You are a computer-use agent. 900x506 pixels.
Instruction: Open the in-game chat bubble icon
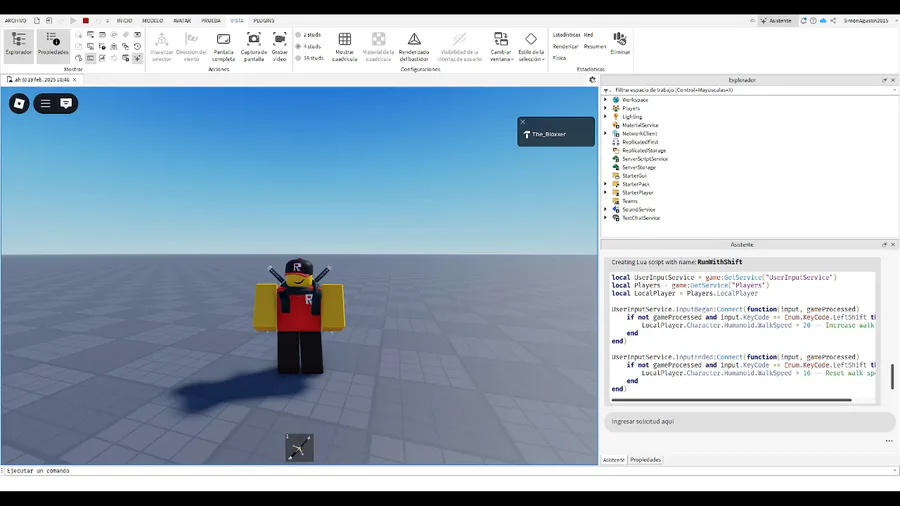tap(66, 103)
